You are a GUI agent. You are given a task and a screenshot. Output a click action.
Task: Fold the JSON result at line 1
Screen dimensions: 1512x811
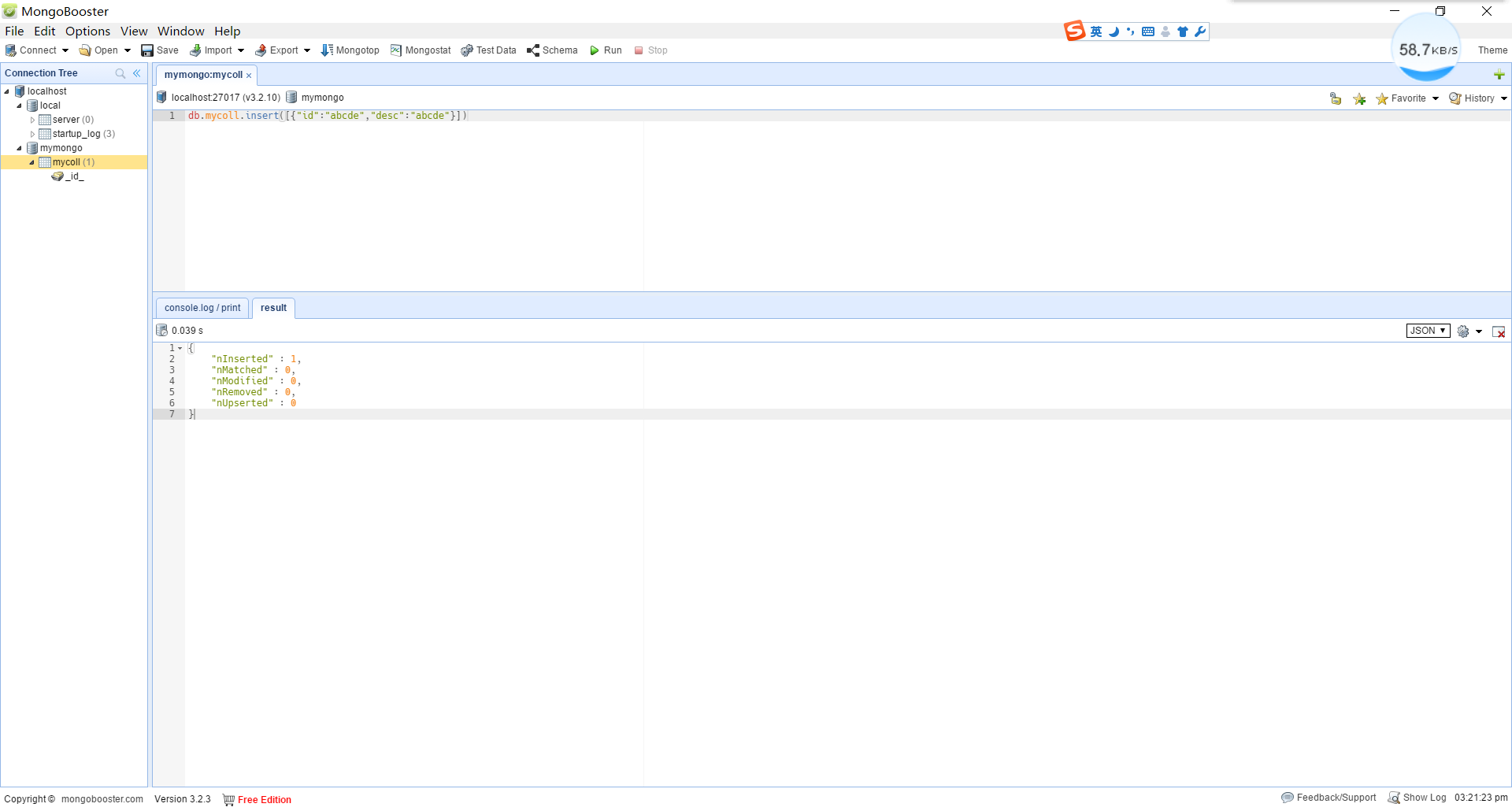[x=180, y=348]
